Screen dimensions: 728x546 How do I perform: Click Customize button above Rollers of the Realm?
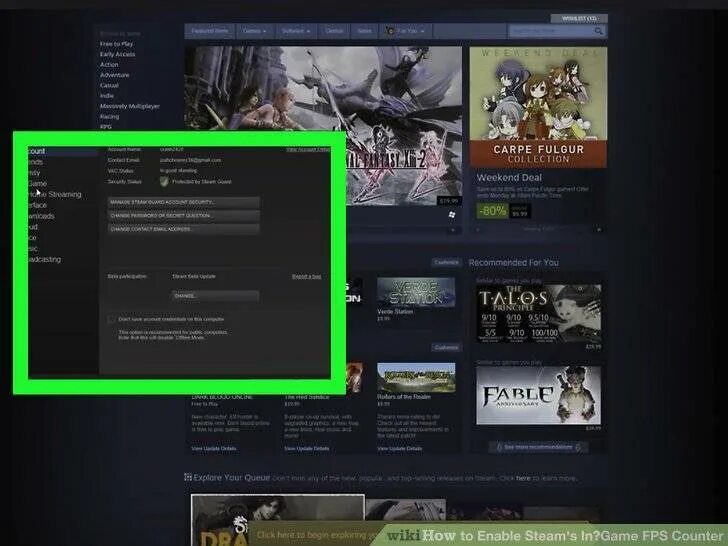pyautogui.click(x=446, y=348)
